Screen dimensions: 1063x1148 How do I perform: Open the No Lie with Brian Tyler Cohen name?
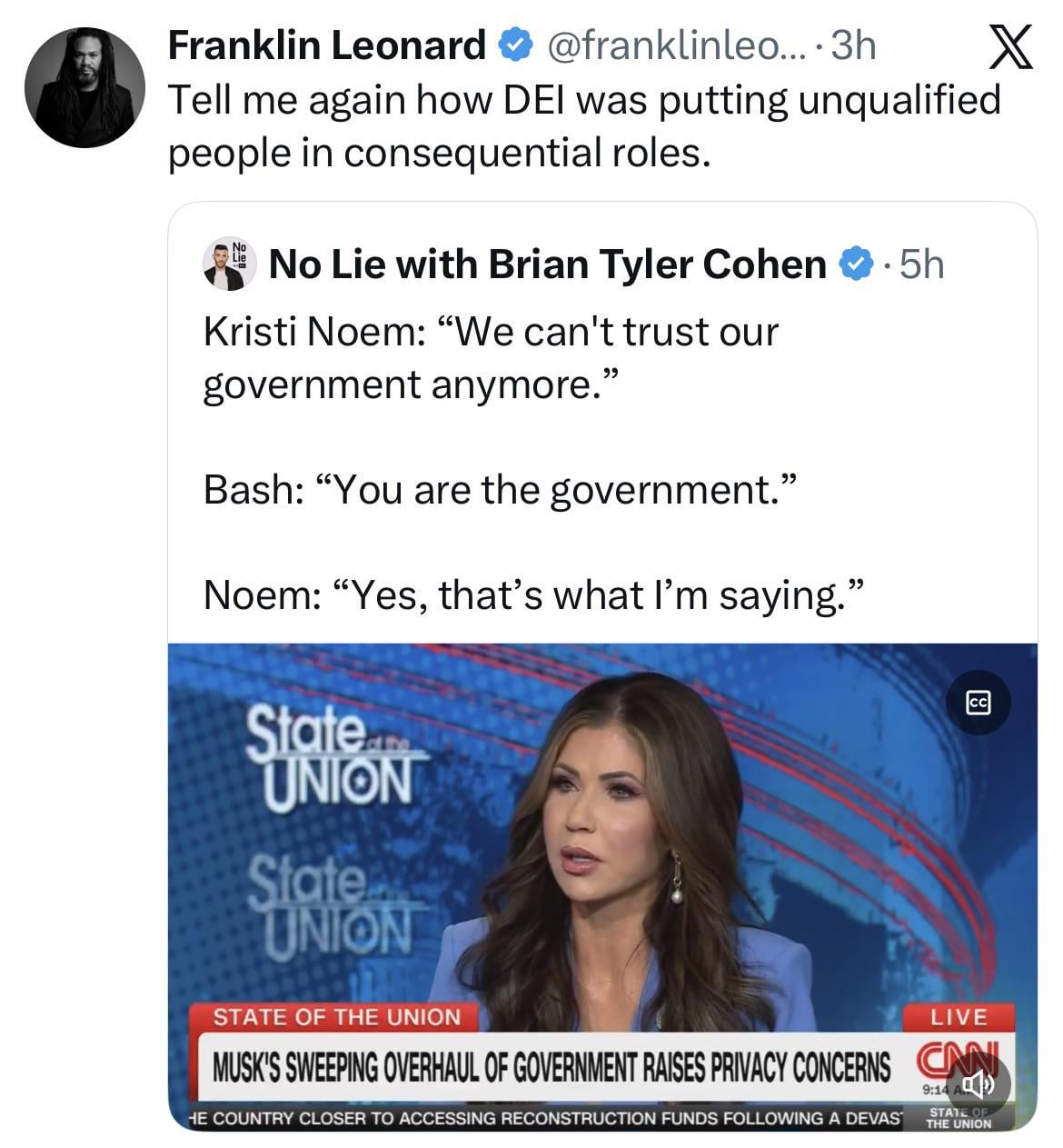(547, 265)
